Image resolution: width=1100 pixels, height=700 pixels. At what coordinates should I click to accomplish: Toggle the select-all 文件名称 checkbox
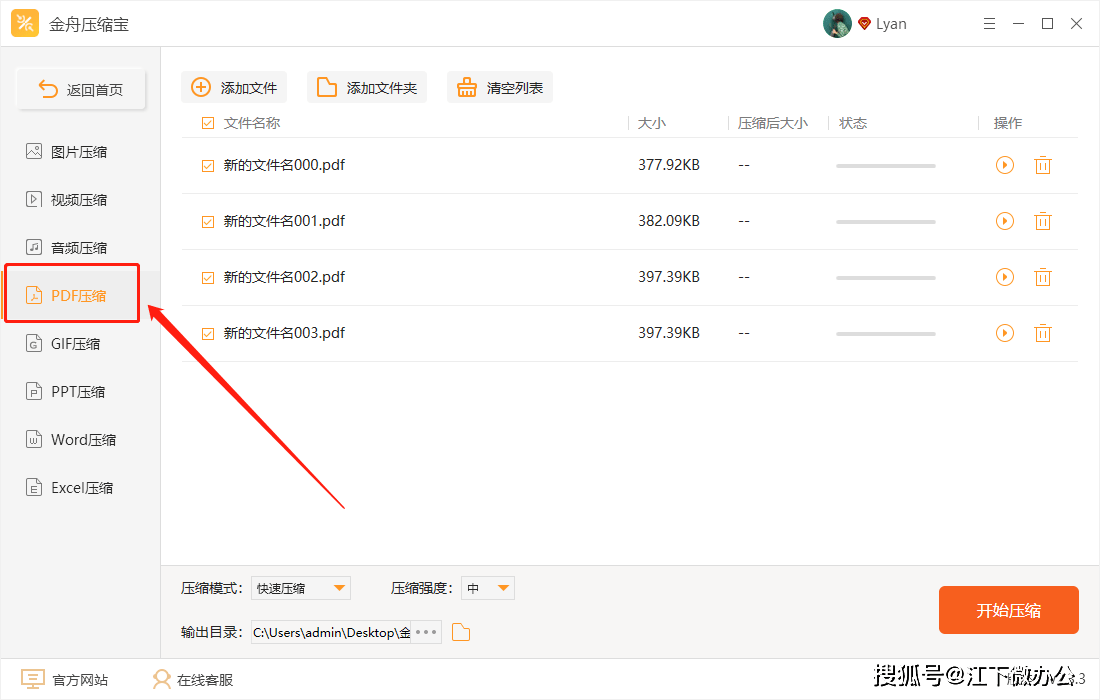[208, 123]
